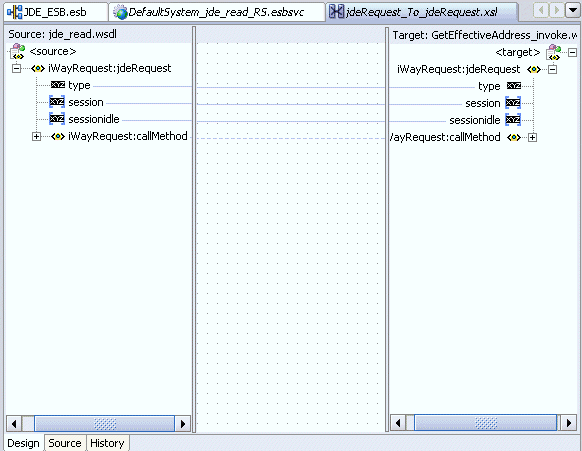
Task: Click the XSL mapper icon on jdeRequest tab
Action: tap(336, 12)
